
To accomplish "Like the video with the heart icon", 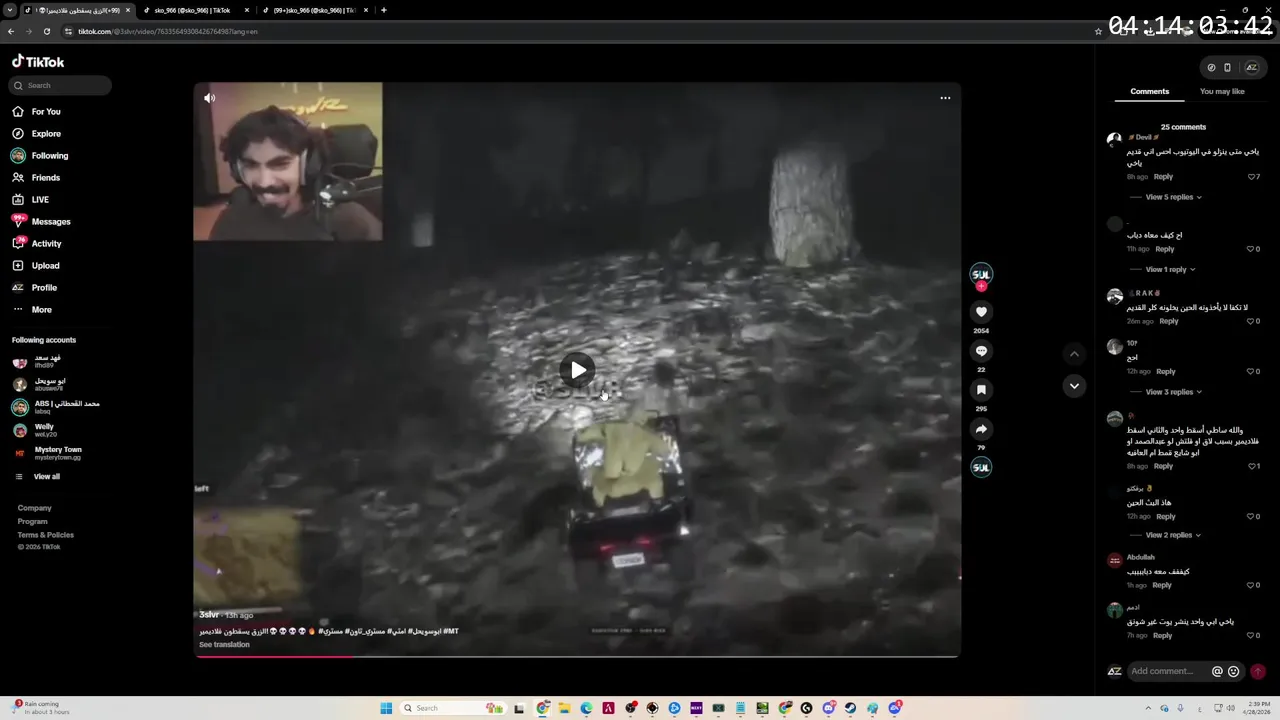I will click(x=981, y=312).
